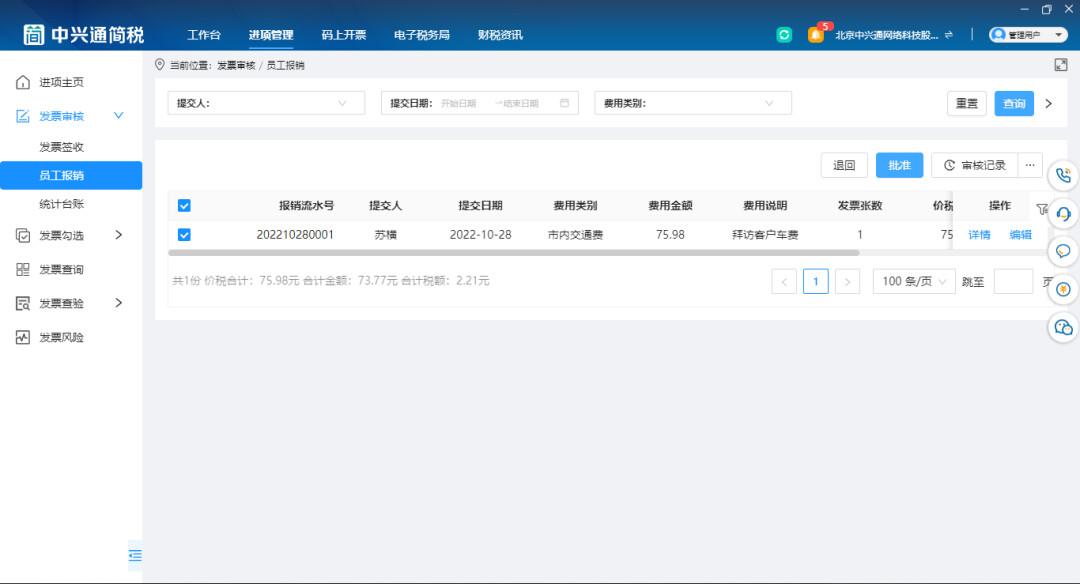The image size is (1080, 584).
Task: Open the 提交人 submitter dropdown
Action: tap(265, 102)
